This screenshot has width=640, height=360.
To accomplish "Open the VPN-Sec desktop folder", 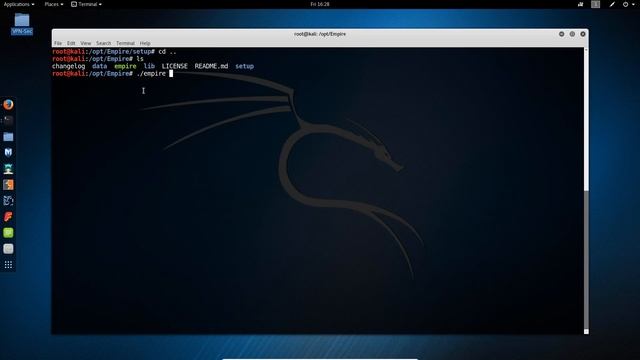I will [x=22, y=23].
